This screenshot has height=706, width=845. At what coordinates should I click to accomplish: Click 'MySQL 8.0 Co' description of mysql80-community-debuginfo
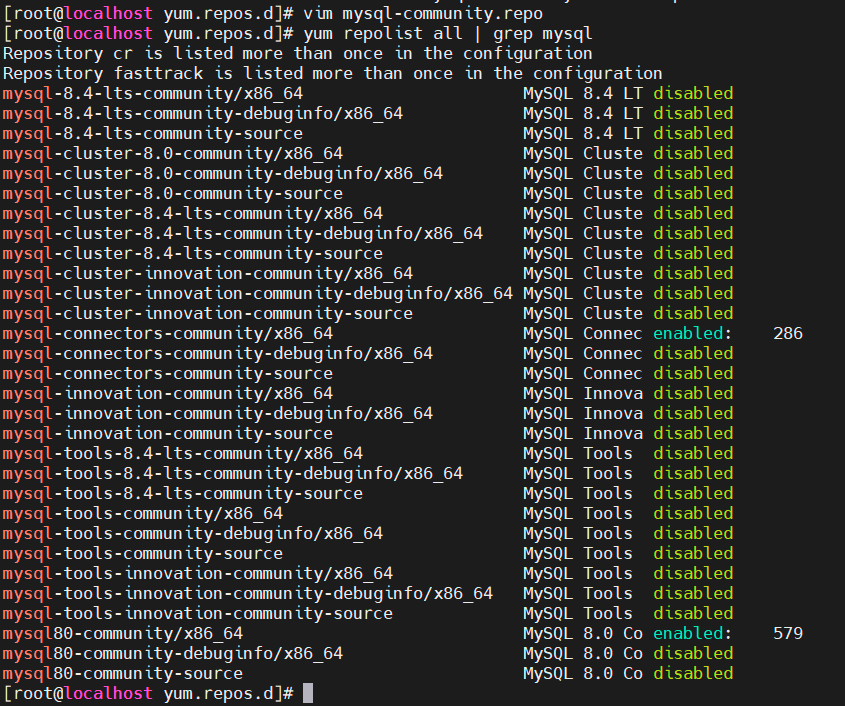click(x=583, y=653)
